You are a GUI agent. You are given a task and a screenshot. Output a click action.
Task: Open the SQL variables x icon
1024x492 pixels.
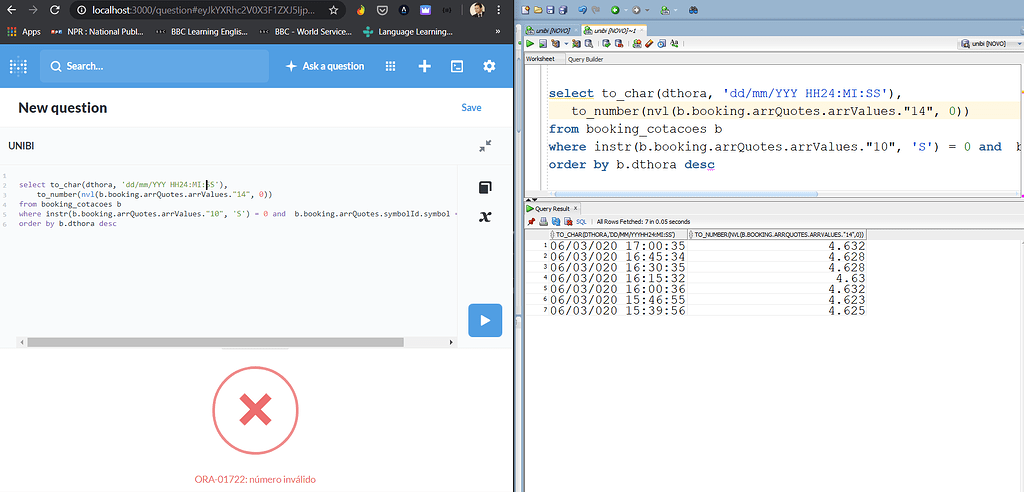pos(485,217)
